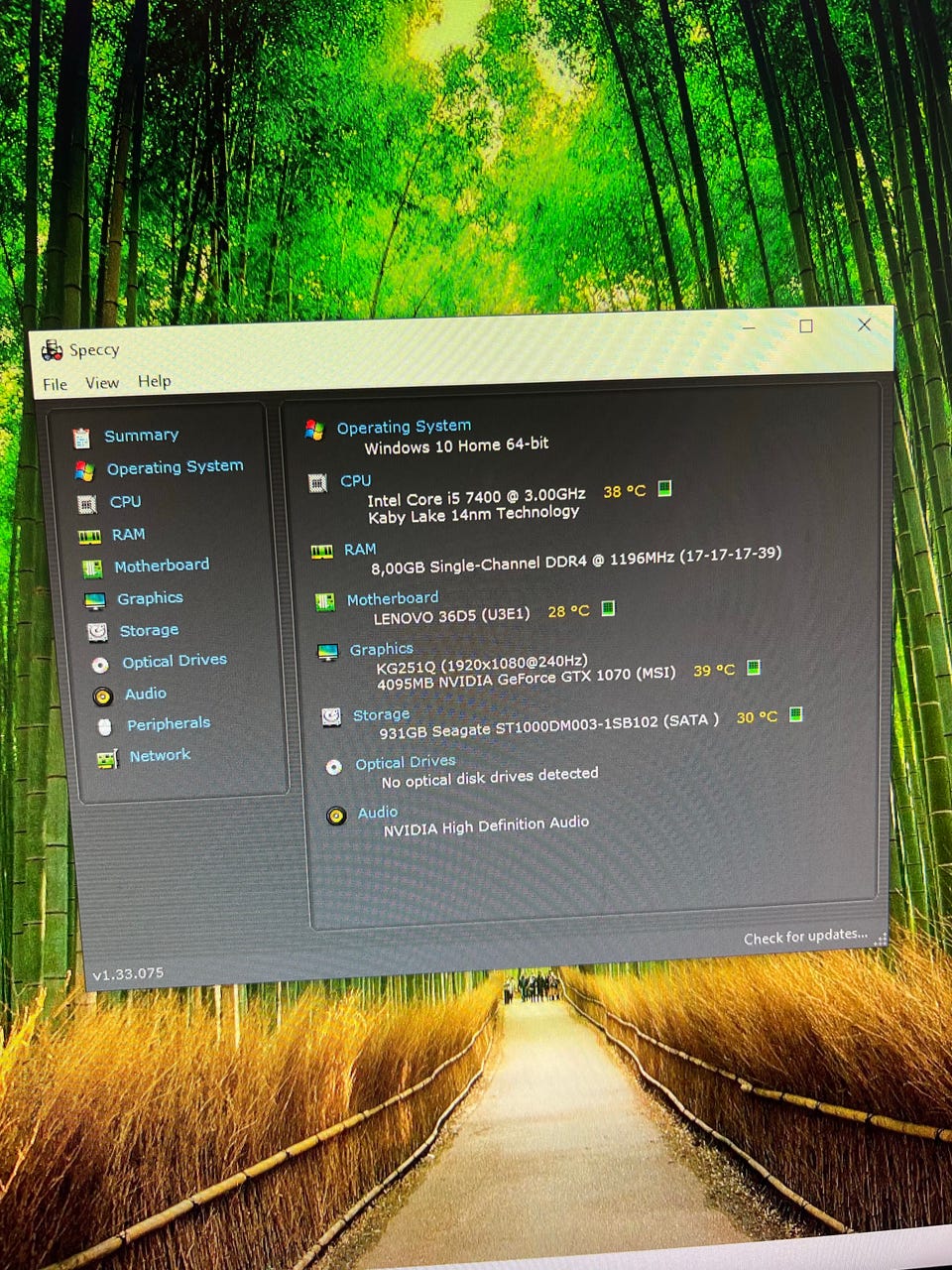Click the text LENOVO 36D5 (U3E1)
The image size is (952, 1270).
point(451,615)
